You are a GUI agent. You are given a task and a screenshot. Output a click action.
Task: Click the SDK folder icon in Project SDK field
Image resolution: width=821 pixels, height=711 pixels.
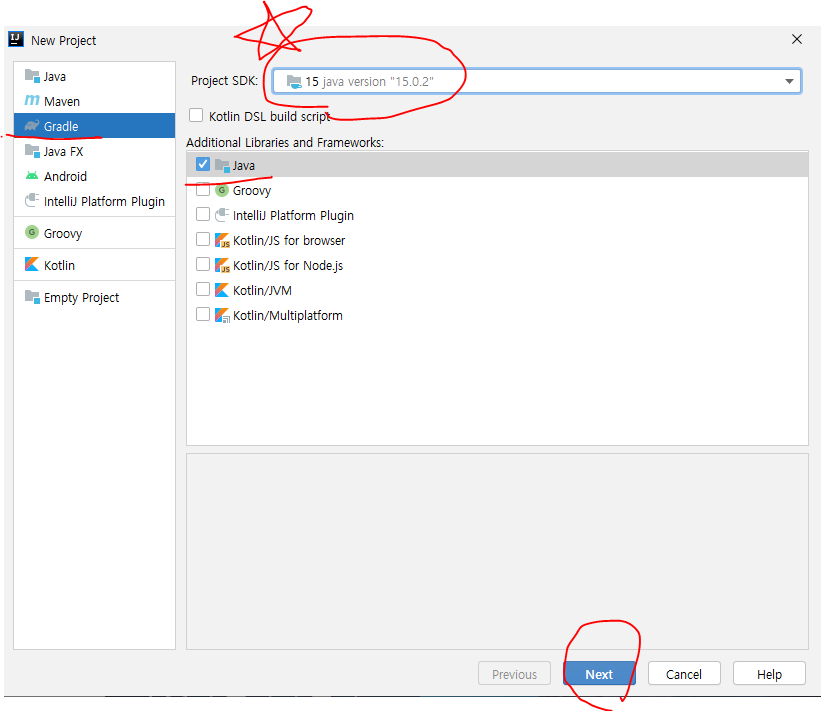[294, 82]
